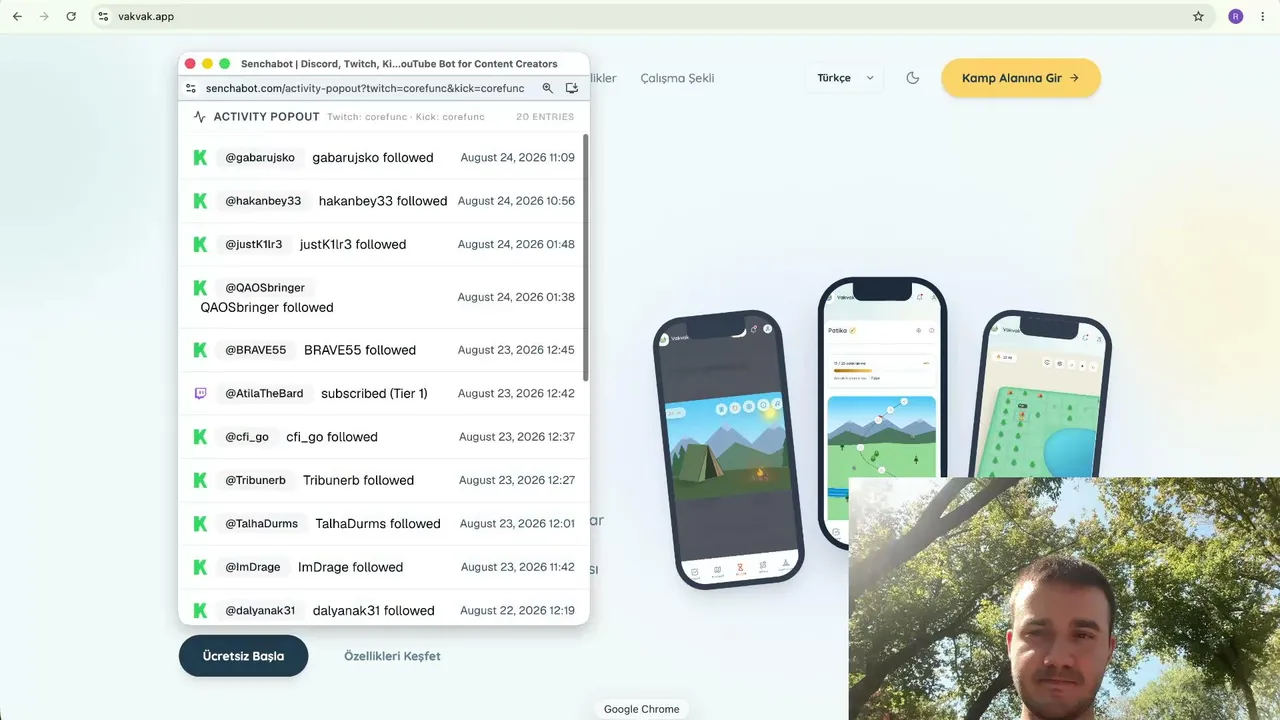The height and width of the screenshot is (720, 1280).
Task: Click "Twitch: corefunc · Kick: corefunc" subtitle
Action: coord(406,117)
